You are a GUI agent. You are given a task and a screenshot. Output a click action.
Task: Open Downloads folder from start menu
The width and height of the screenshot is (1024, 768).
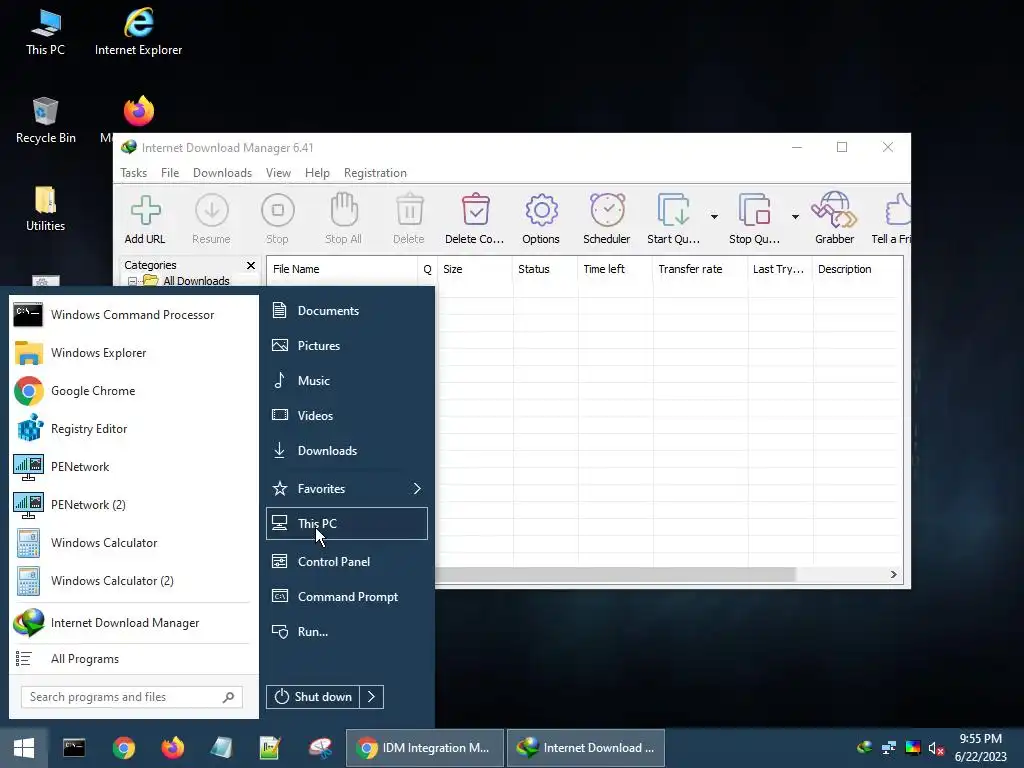[x=347, y=451]
